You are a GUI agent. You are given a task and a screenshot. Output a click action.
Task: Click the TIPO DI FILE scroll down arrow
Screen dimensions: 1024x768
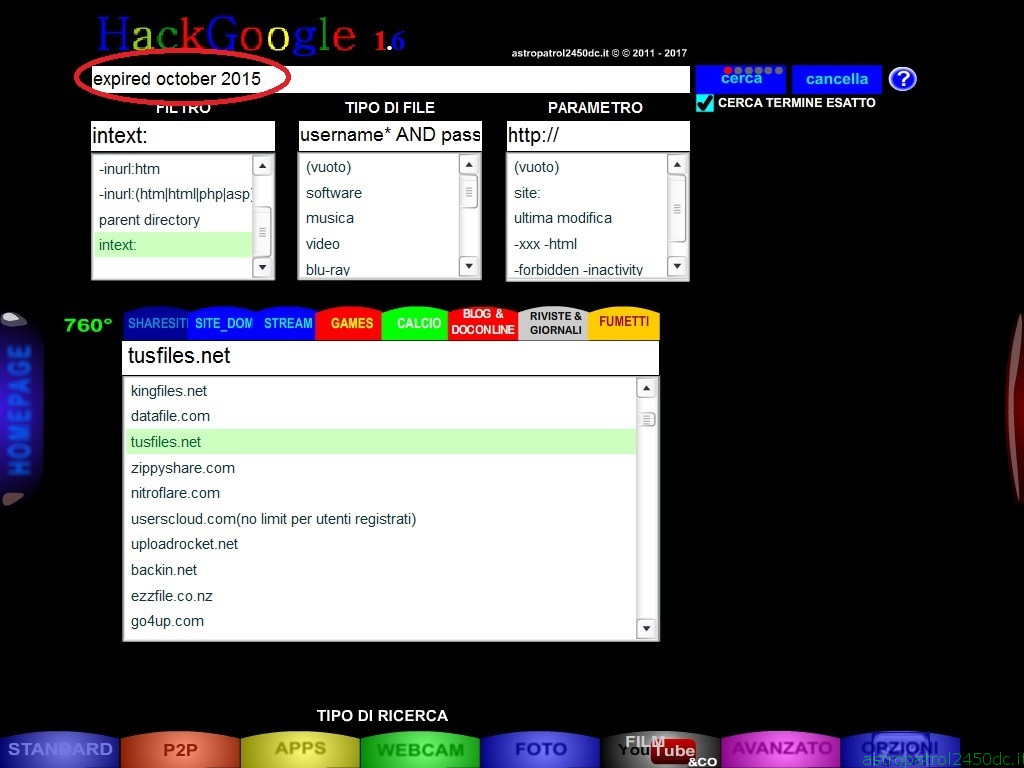point(469,266)
